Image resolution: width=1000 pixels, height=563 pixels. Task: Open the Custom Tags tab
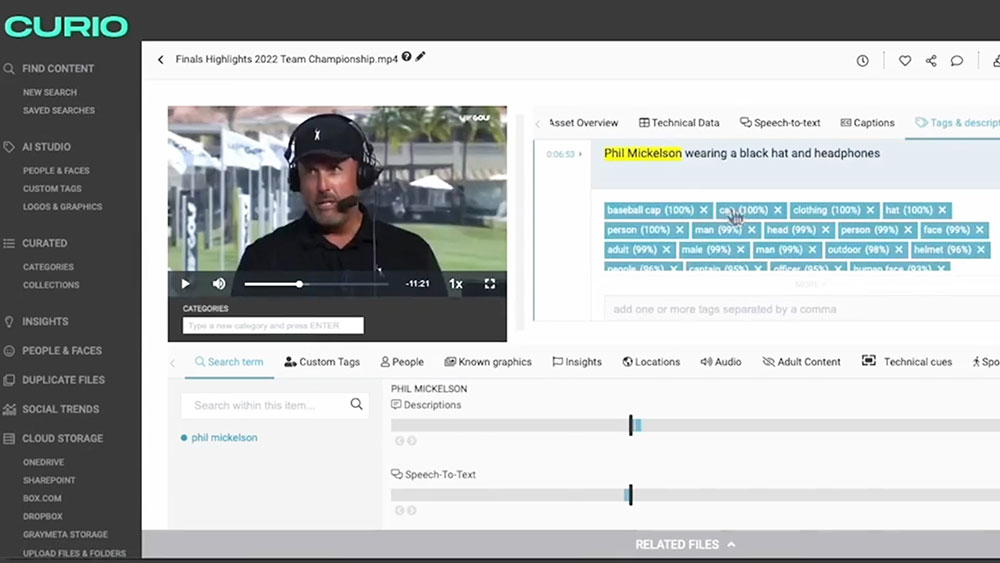pos(322,362)
